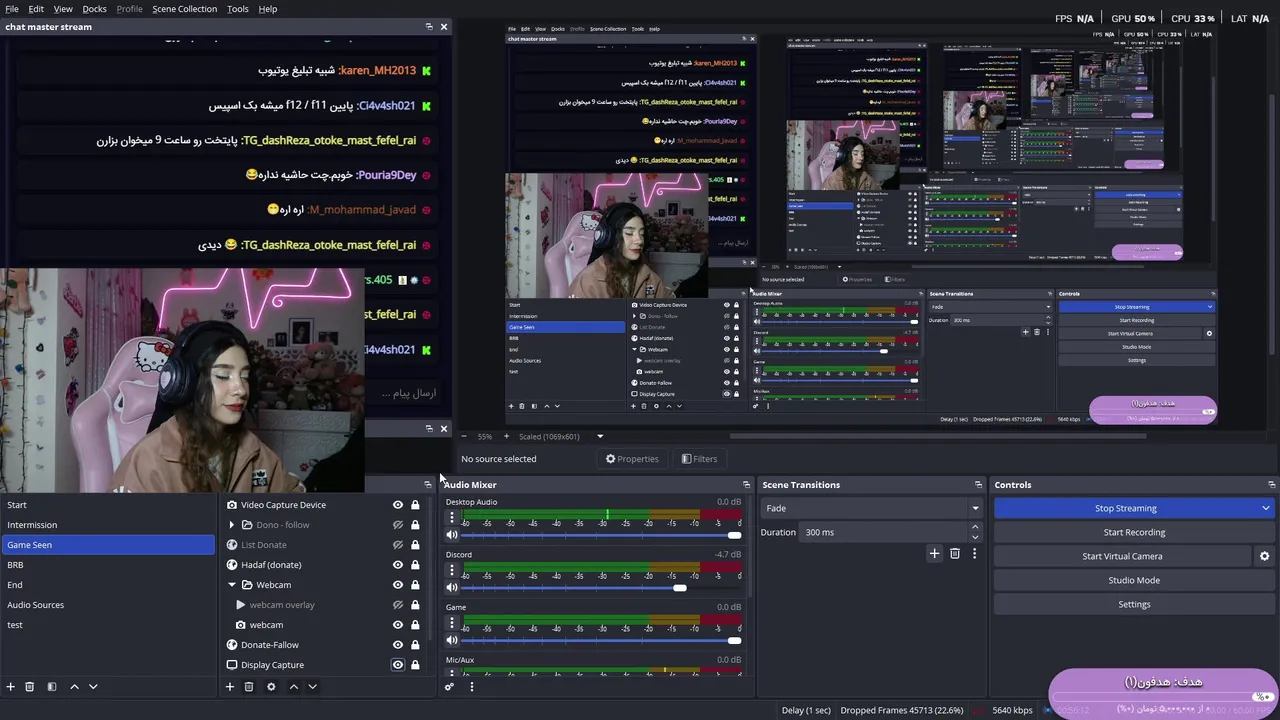Mute the Discord speaker icon
This screenshot has width=1280, height=720.
click(x=452, y=588)
